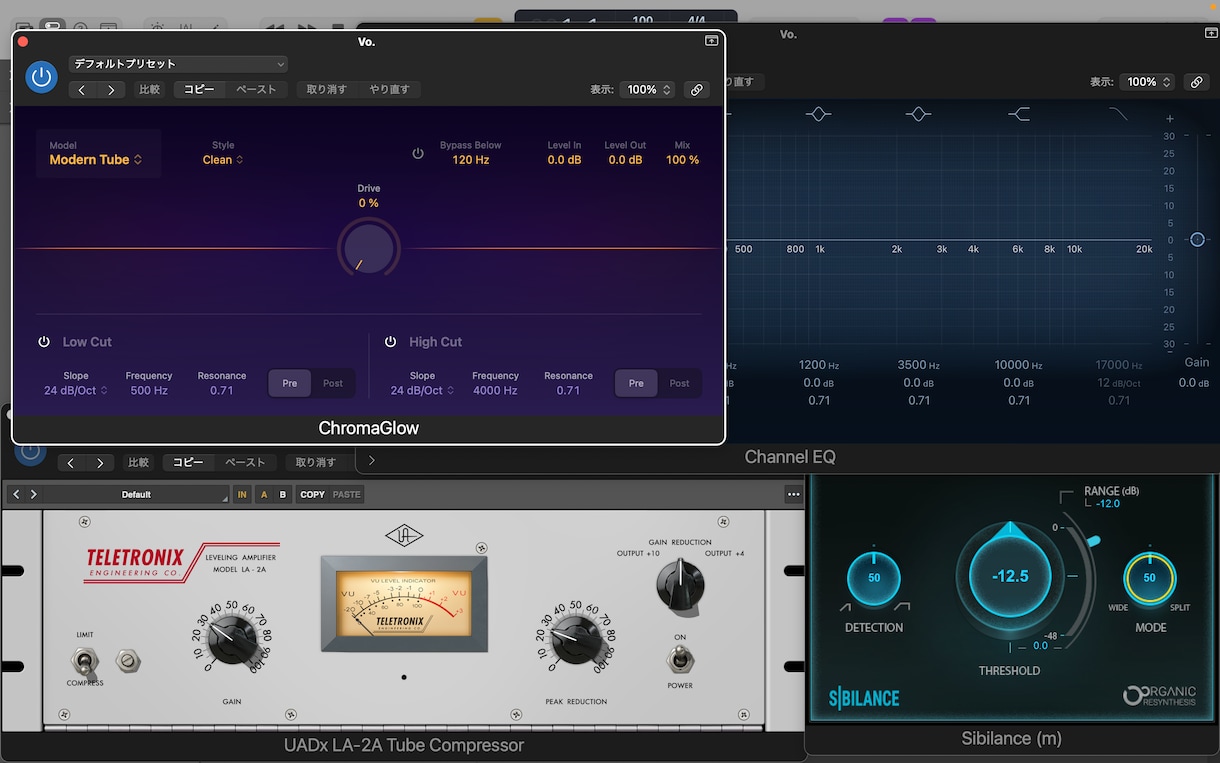Open Low Cut Slope 24 dB/Oct dropdown
This screenshot has height=763, width=1220.
(x=76, y=391)
